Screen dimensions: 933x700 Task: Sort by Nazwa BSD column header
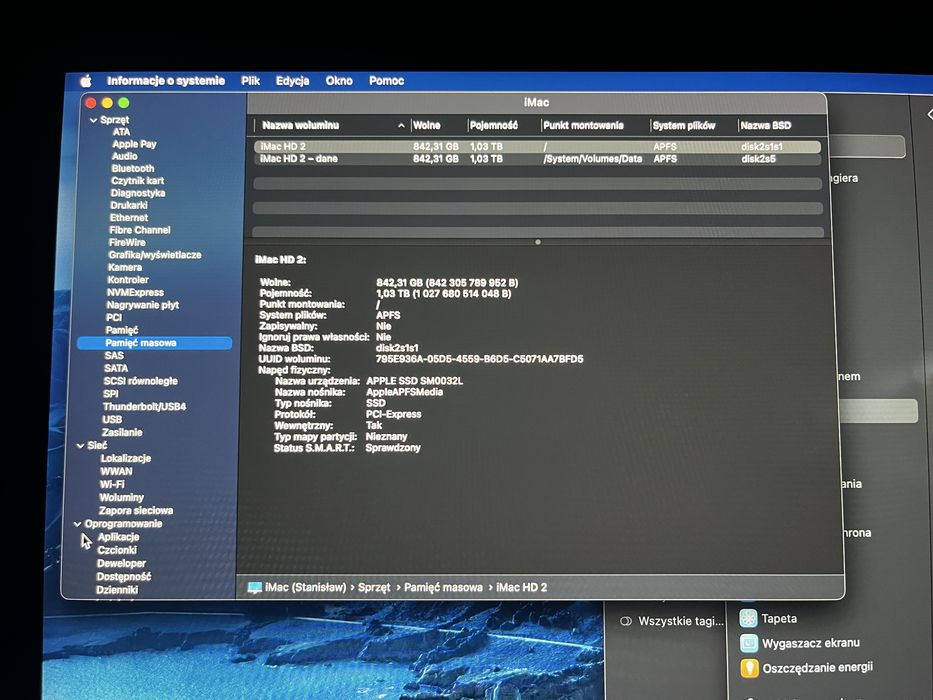coord(766,126)
